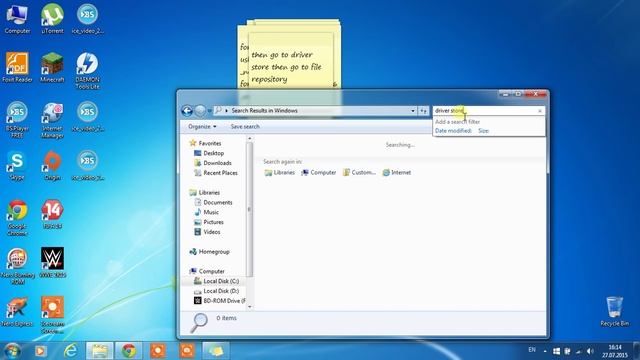Image resolution: width=640 pixels, height=360 pixels.
Task: Select Computer in navigation pane
Action: 207,271
